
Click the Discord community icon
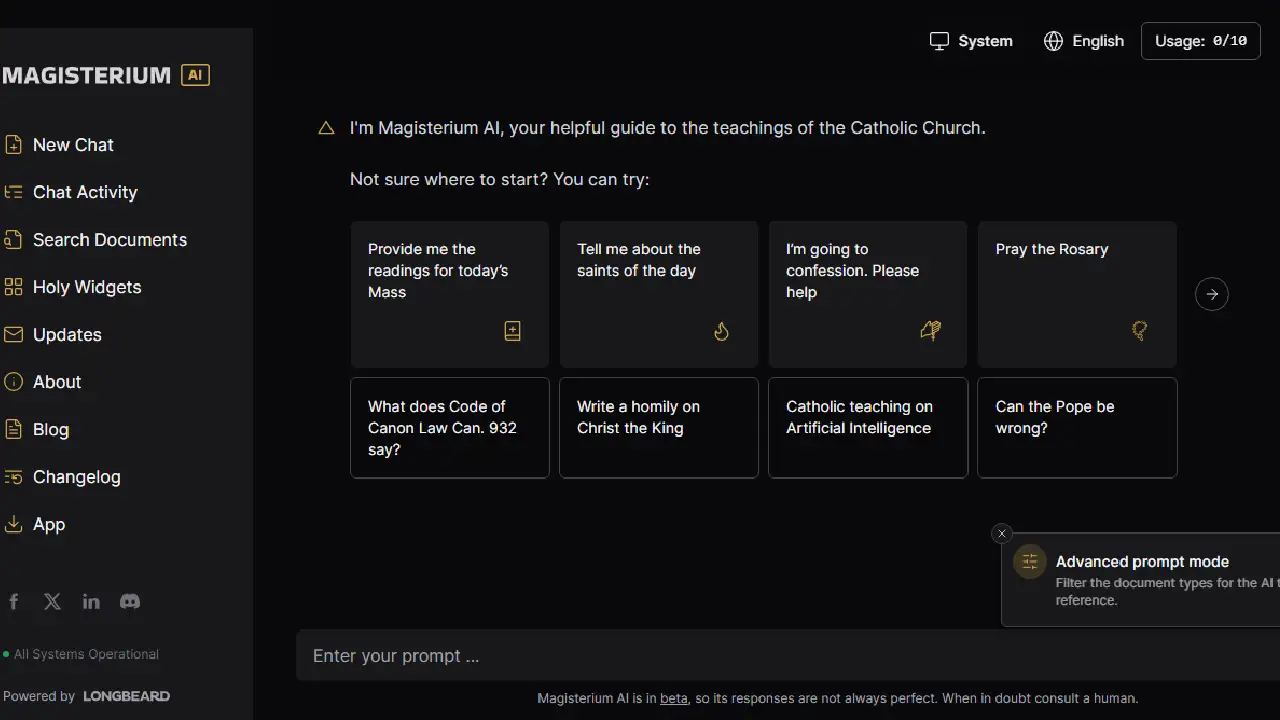[x=130, y=601]
